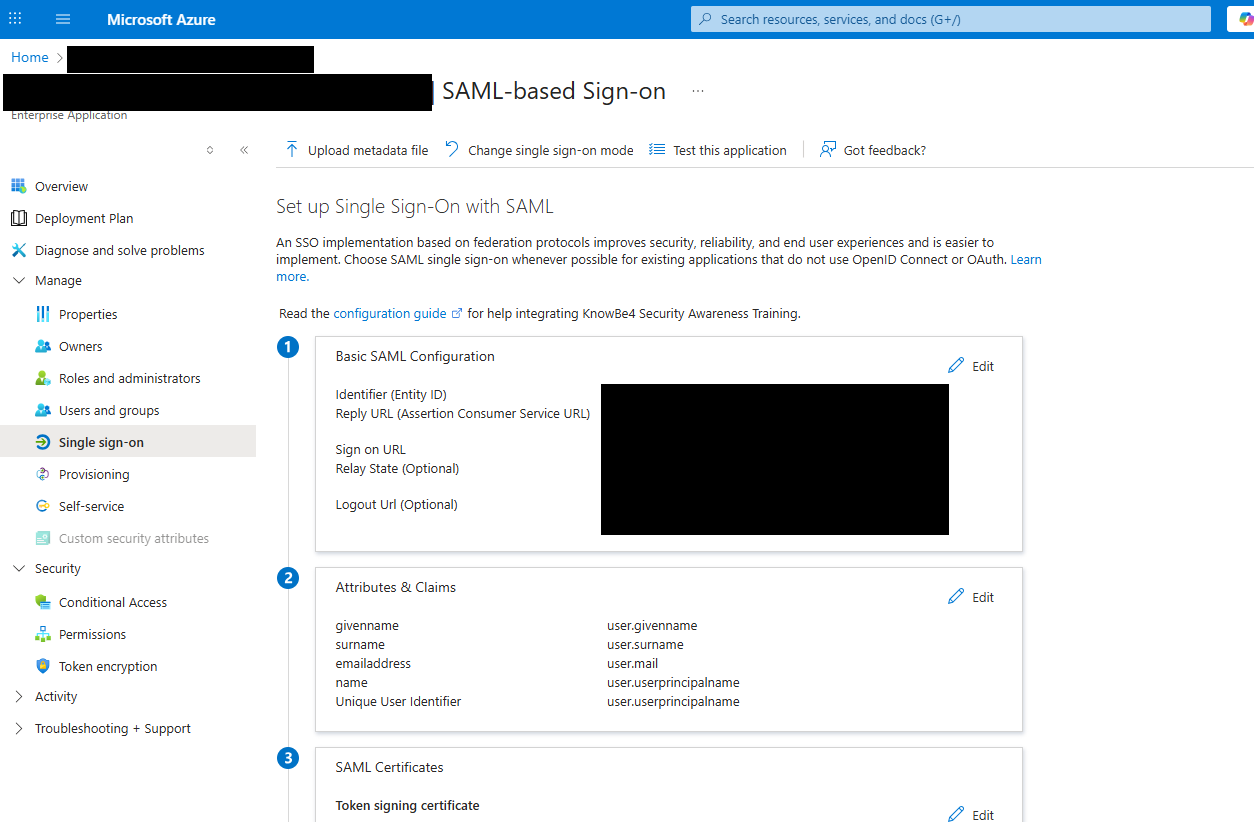The image size is (1254, 822).
Task: Click the pencil icon for SAML Certificates
Action: tap(956, 814)
